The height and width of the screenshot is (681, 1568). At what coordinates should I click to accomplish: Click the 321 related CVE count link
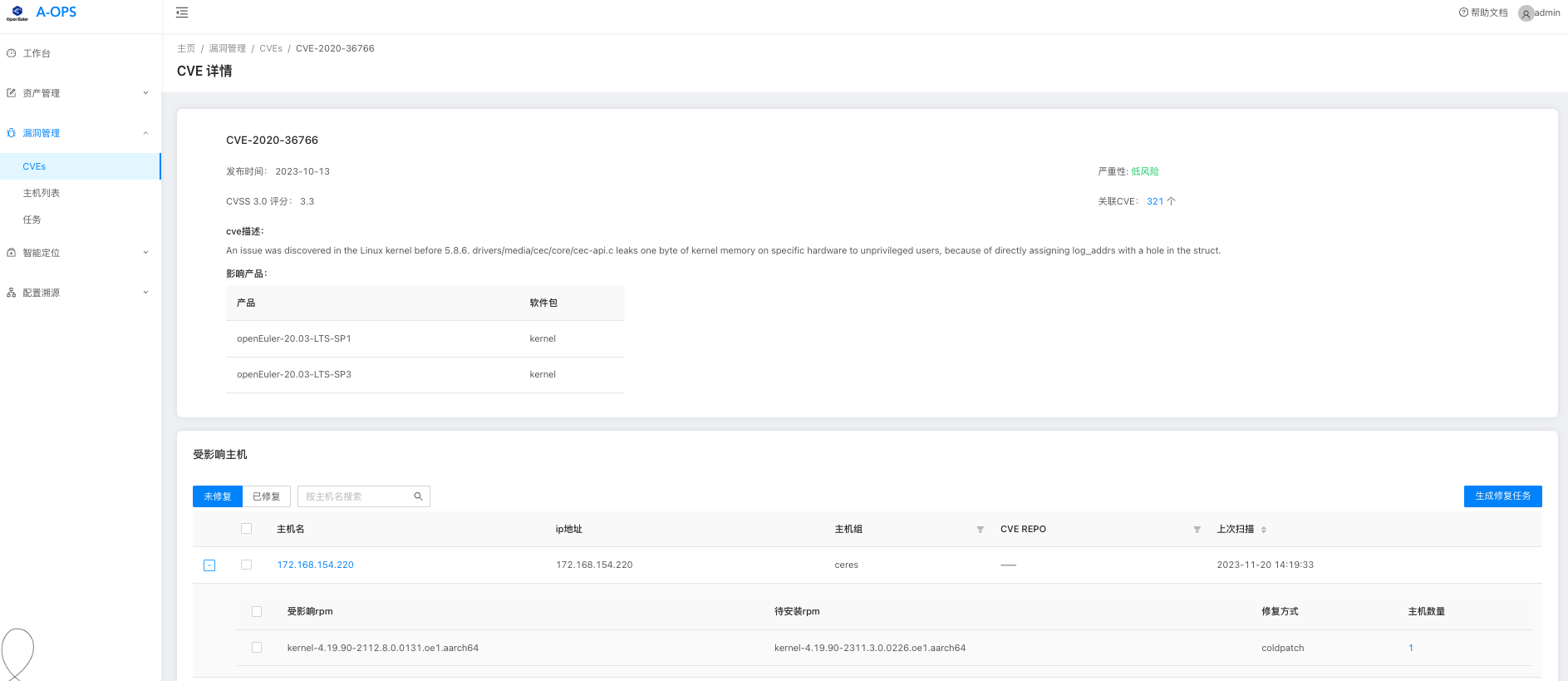[x=1154, y=201]
